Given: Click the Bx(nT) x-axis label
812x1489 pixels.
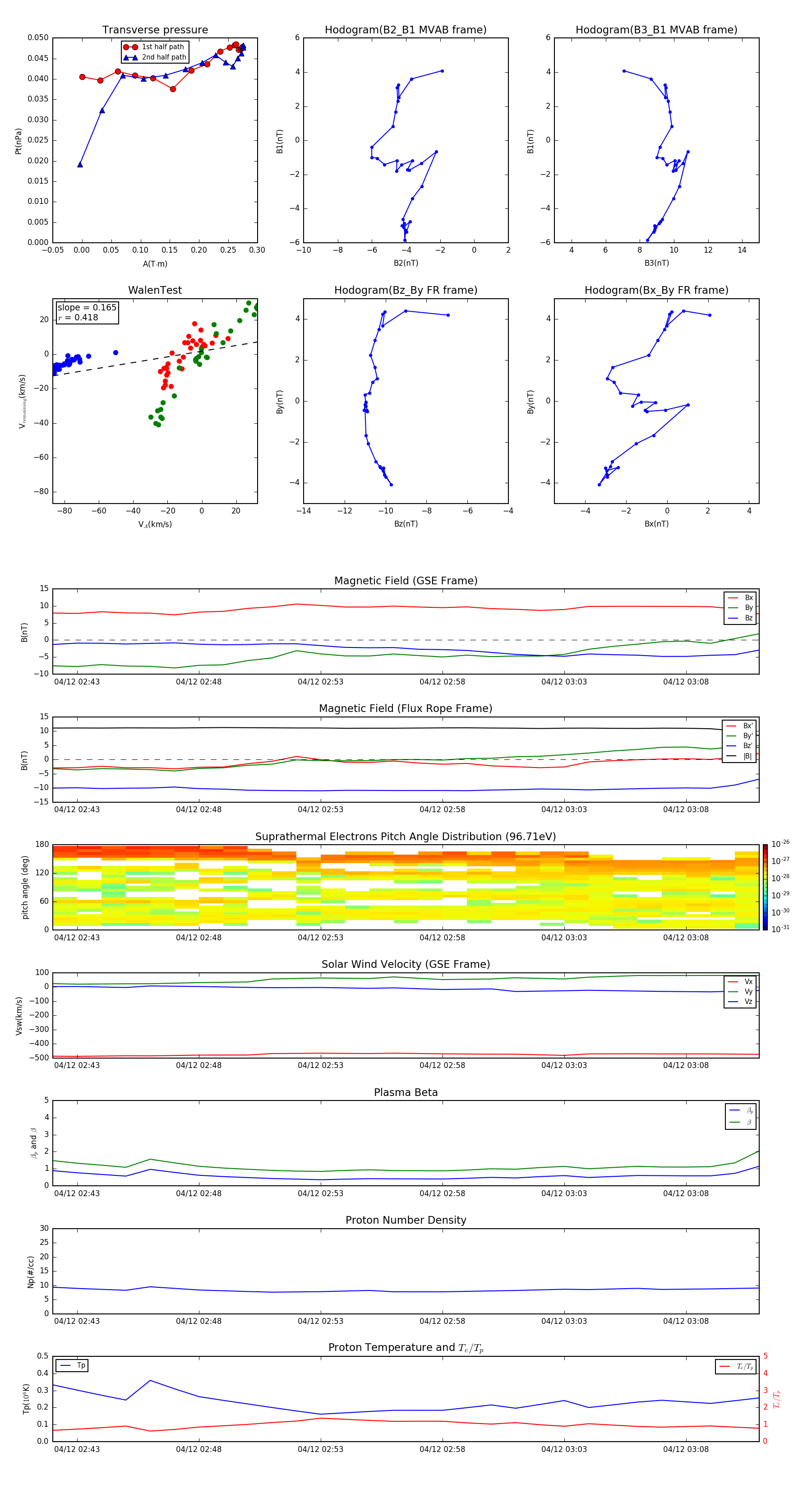Looking at the screenshot, I should [656, 524].
